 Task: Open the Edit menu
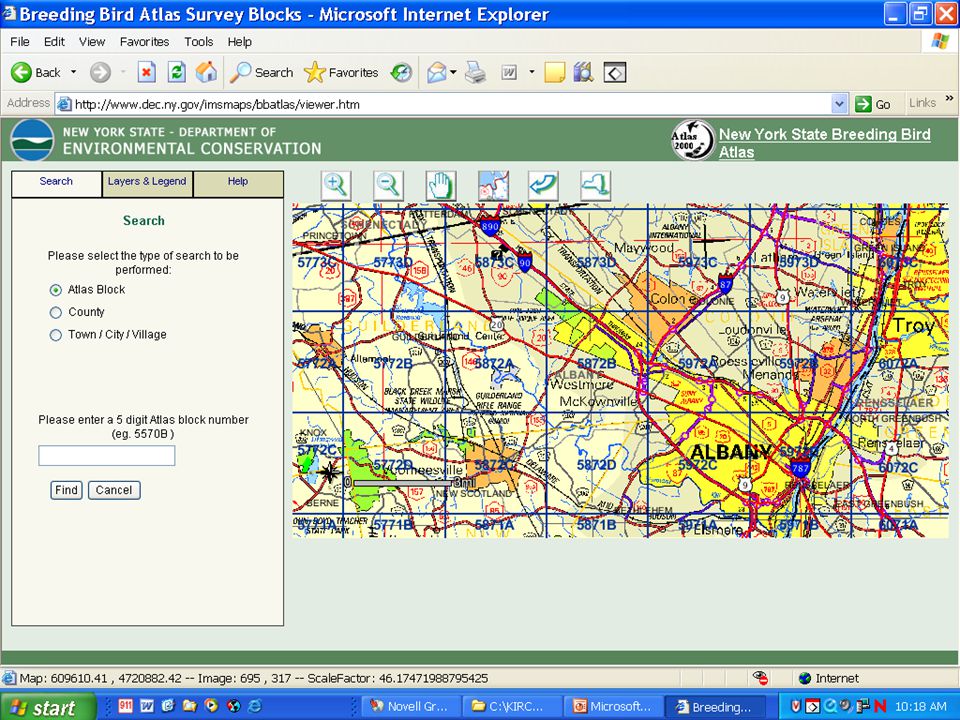[54, 42]
